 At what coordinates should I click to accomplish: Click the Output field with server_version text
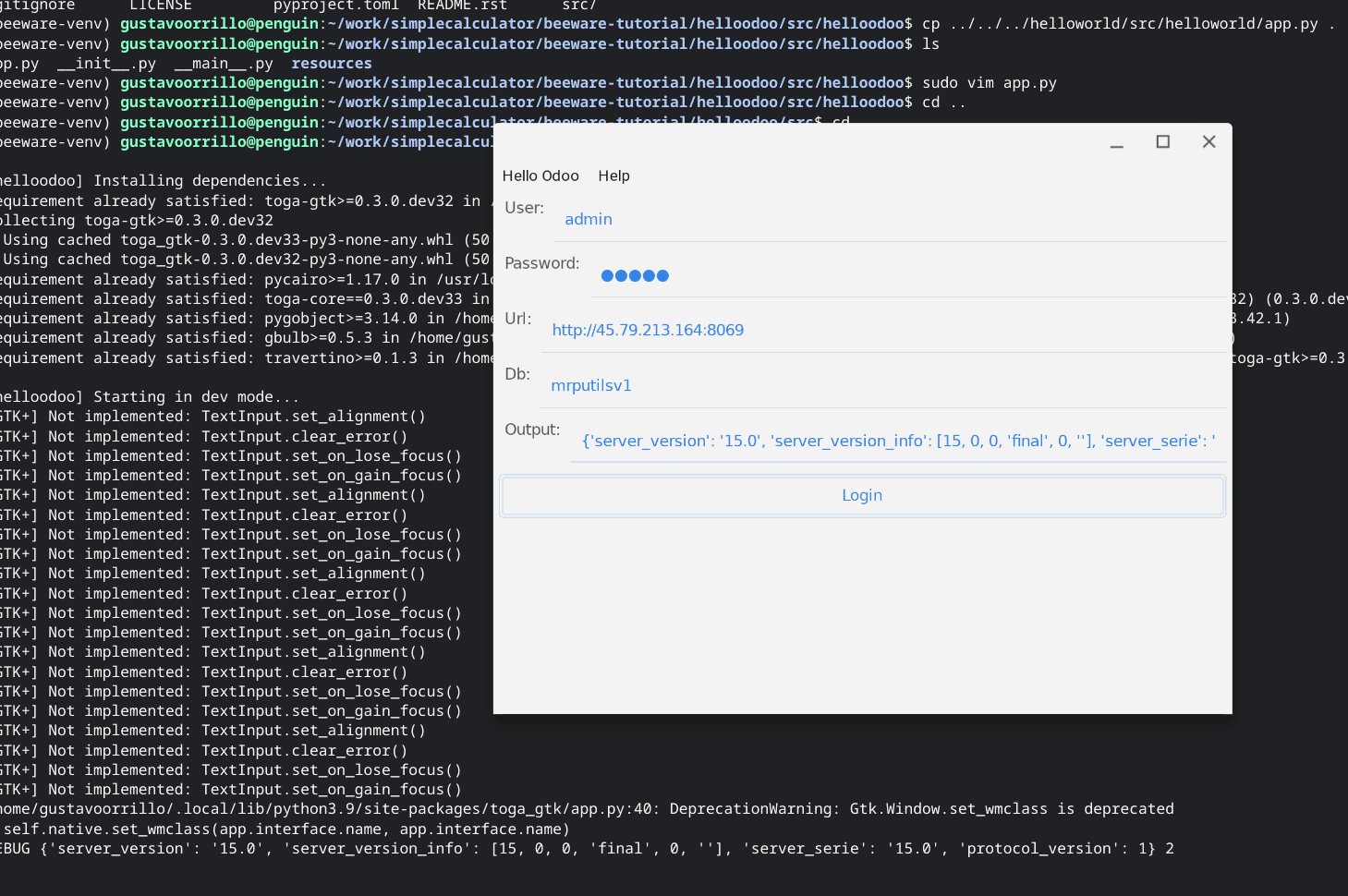899,441
